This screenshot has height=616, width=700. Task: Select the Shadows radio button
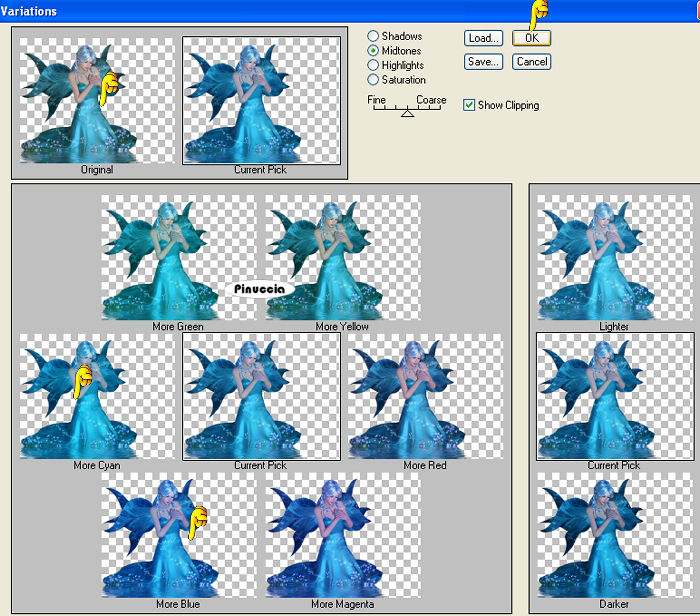[x=373, y=36]
